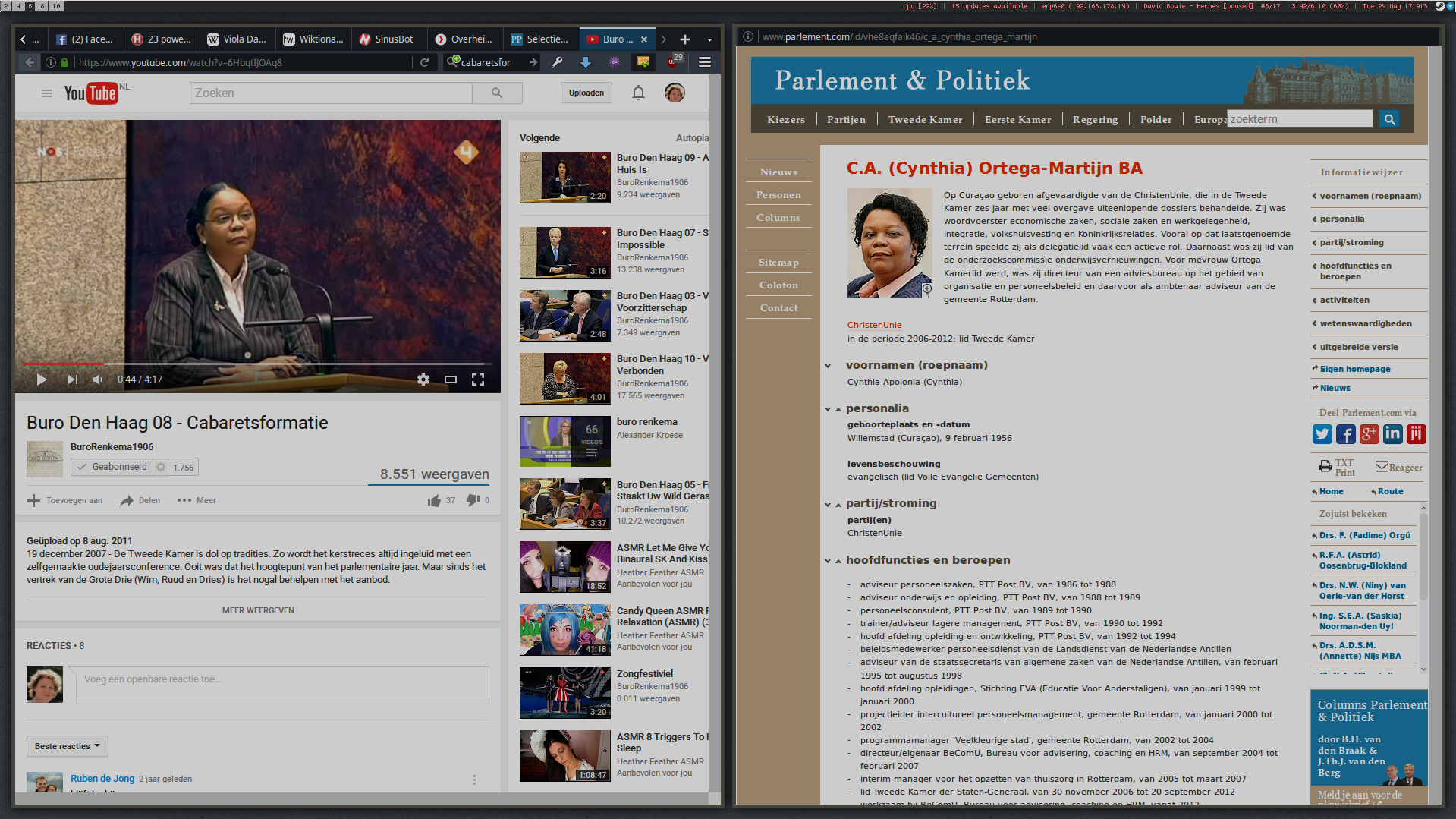Click the video play button
This screenshot has width=1456, height=819.
point(42,380)
